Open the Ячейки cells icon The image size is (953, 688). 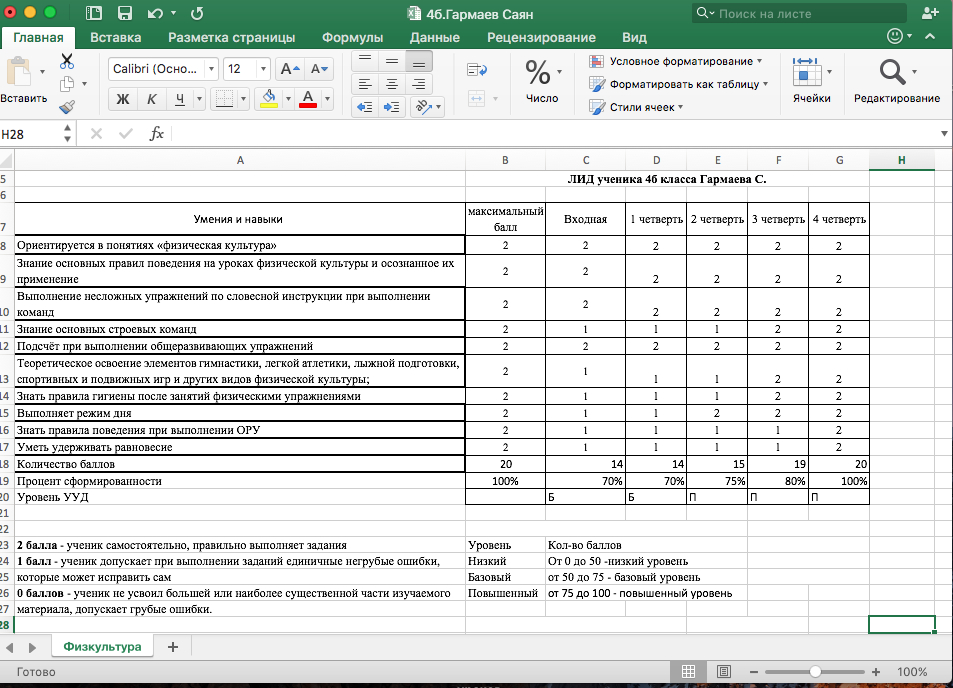(807, 72)
